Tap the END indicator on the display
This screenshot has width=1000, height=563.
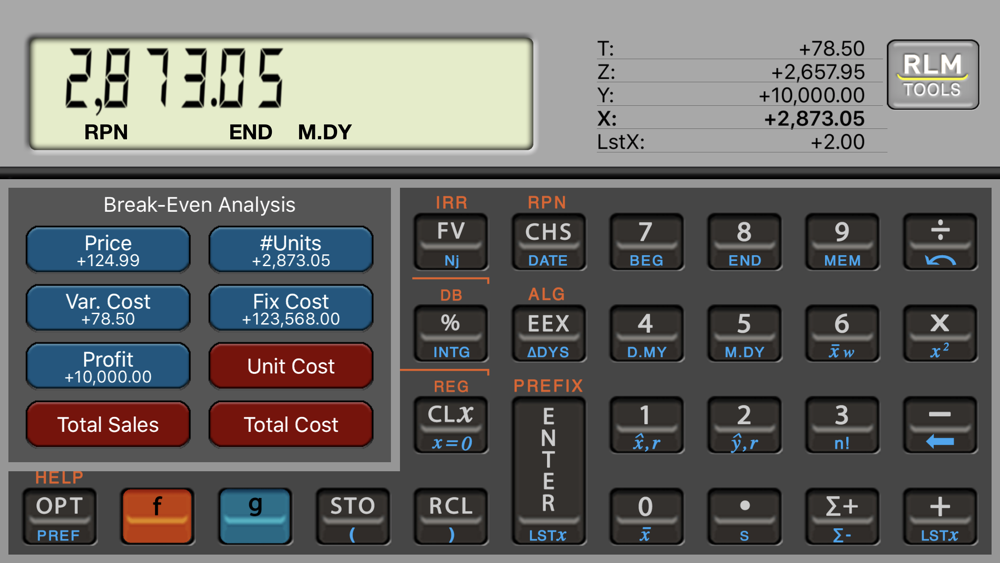pos(251,132)
